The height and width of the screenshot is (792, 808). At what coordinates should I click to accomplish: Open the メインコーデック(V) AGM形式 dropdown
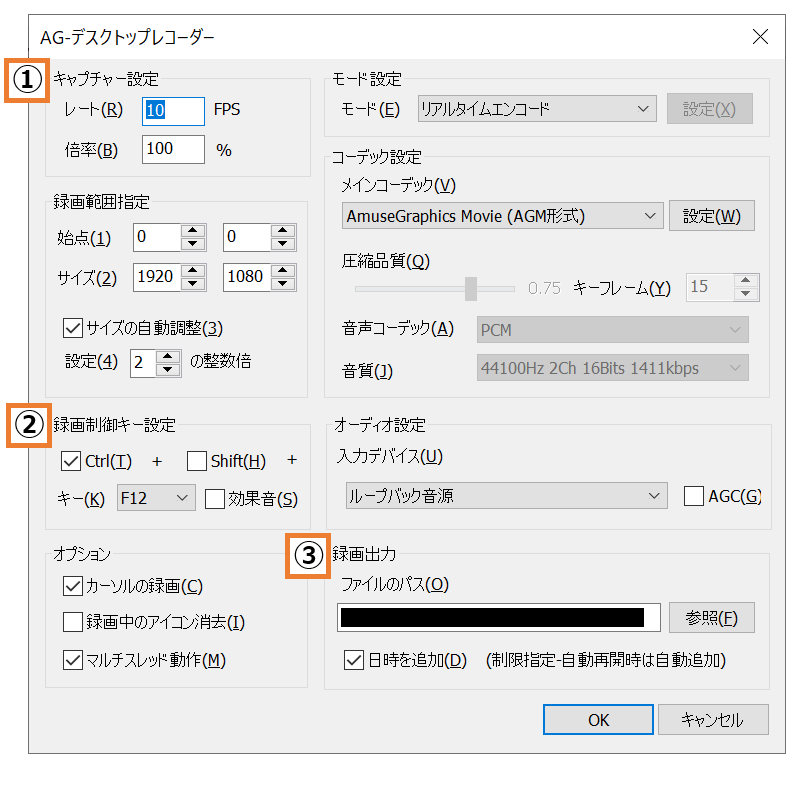point(502,216)
